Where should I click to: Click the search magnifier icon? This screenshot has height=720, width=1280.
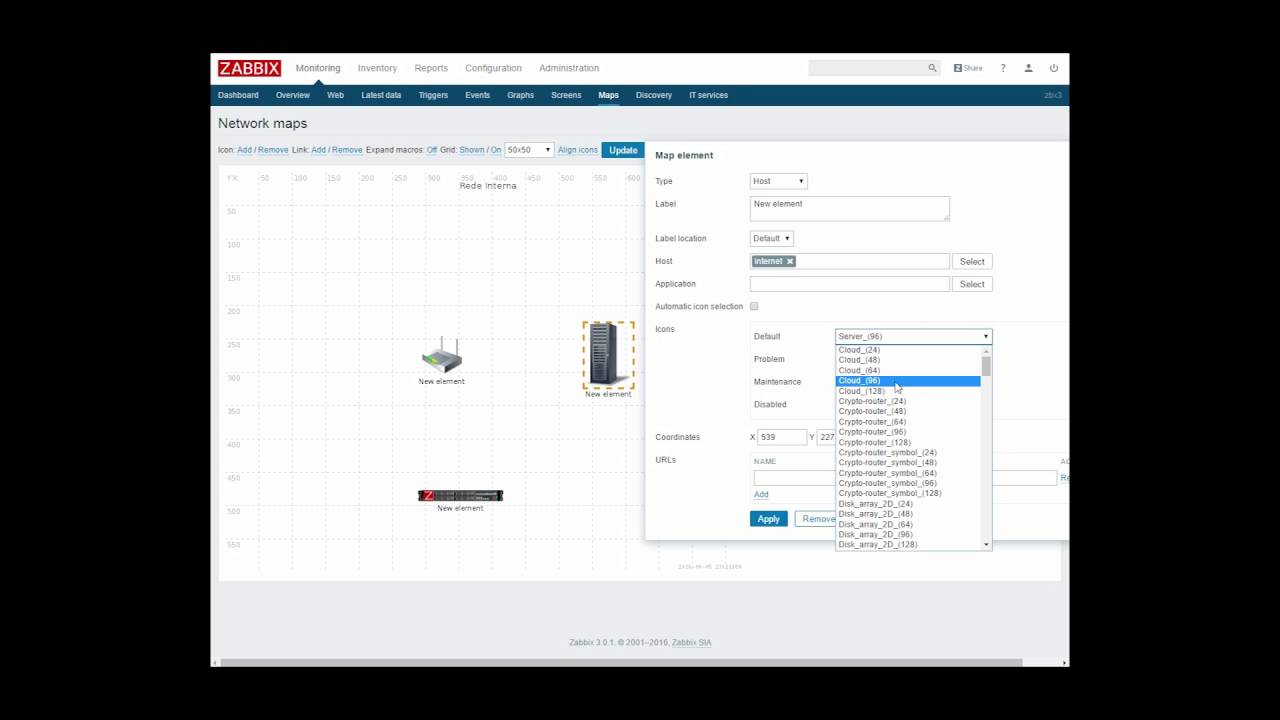tap(932, 68)
